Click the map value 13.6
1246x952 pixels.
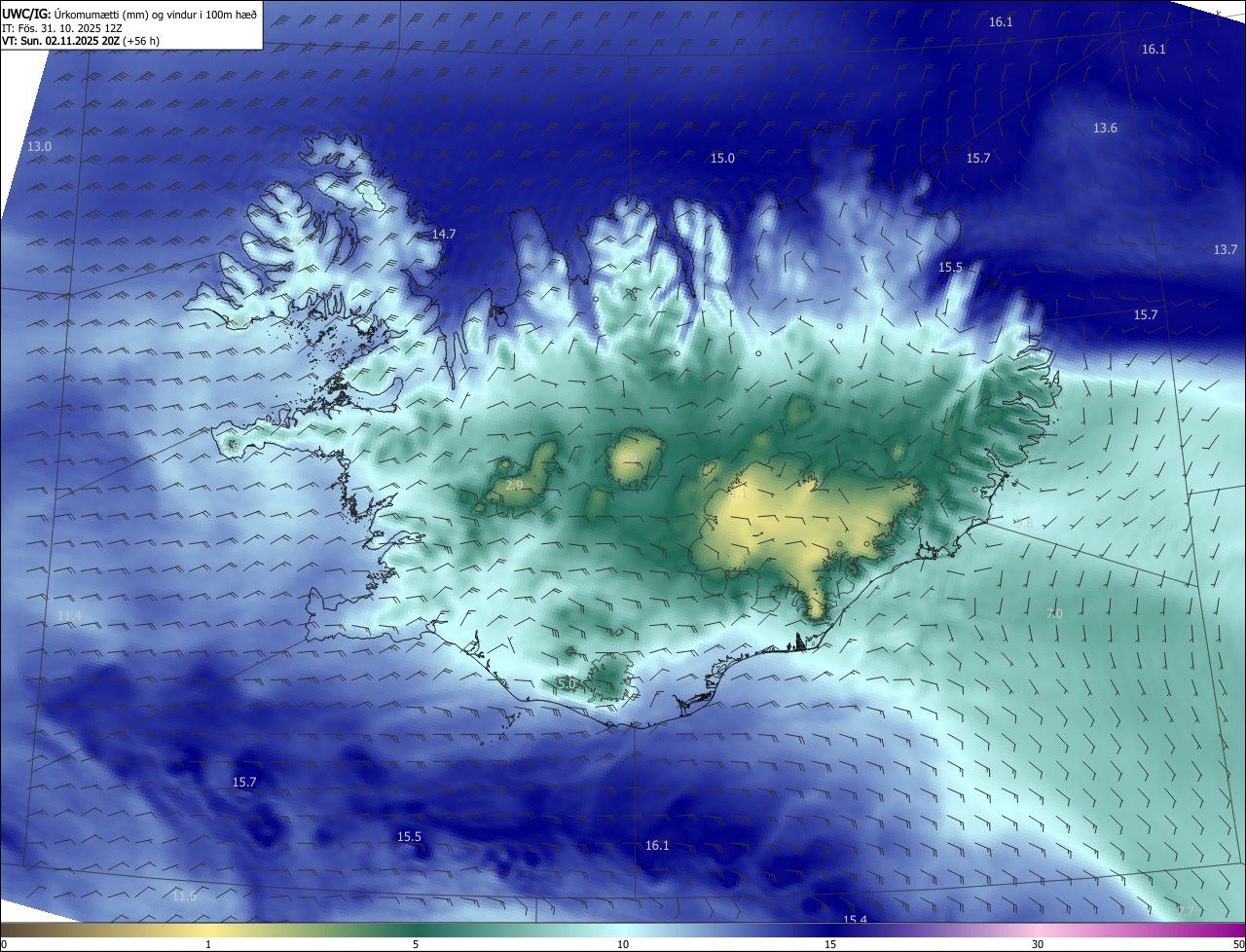(1105, 128)
